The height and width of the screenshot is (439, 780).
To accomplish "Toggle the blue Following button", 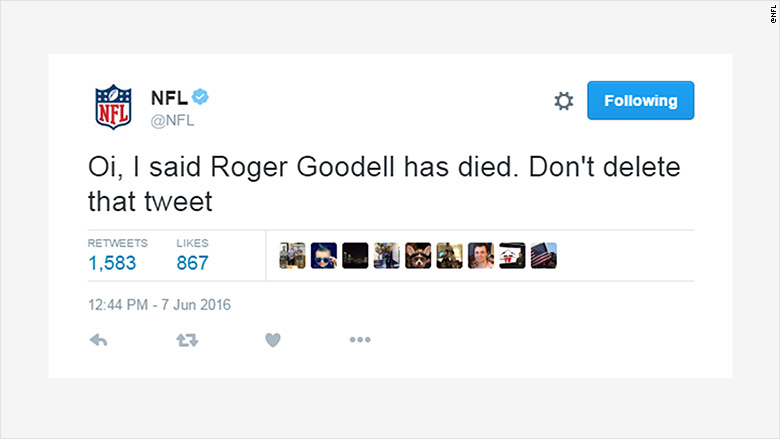I will (640, 101).
